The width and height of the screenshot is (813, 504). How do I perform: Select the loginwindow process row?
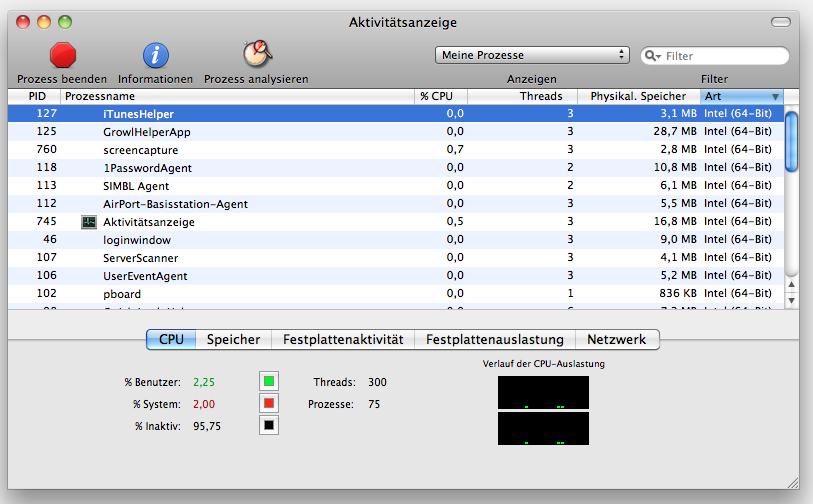396,240
